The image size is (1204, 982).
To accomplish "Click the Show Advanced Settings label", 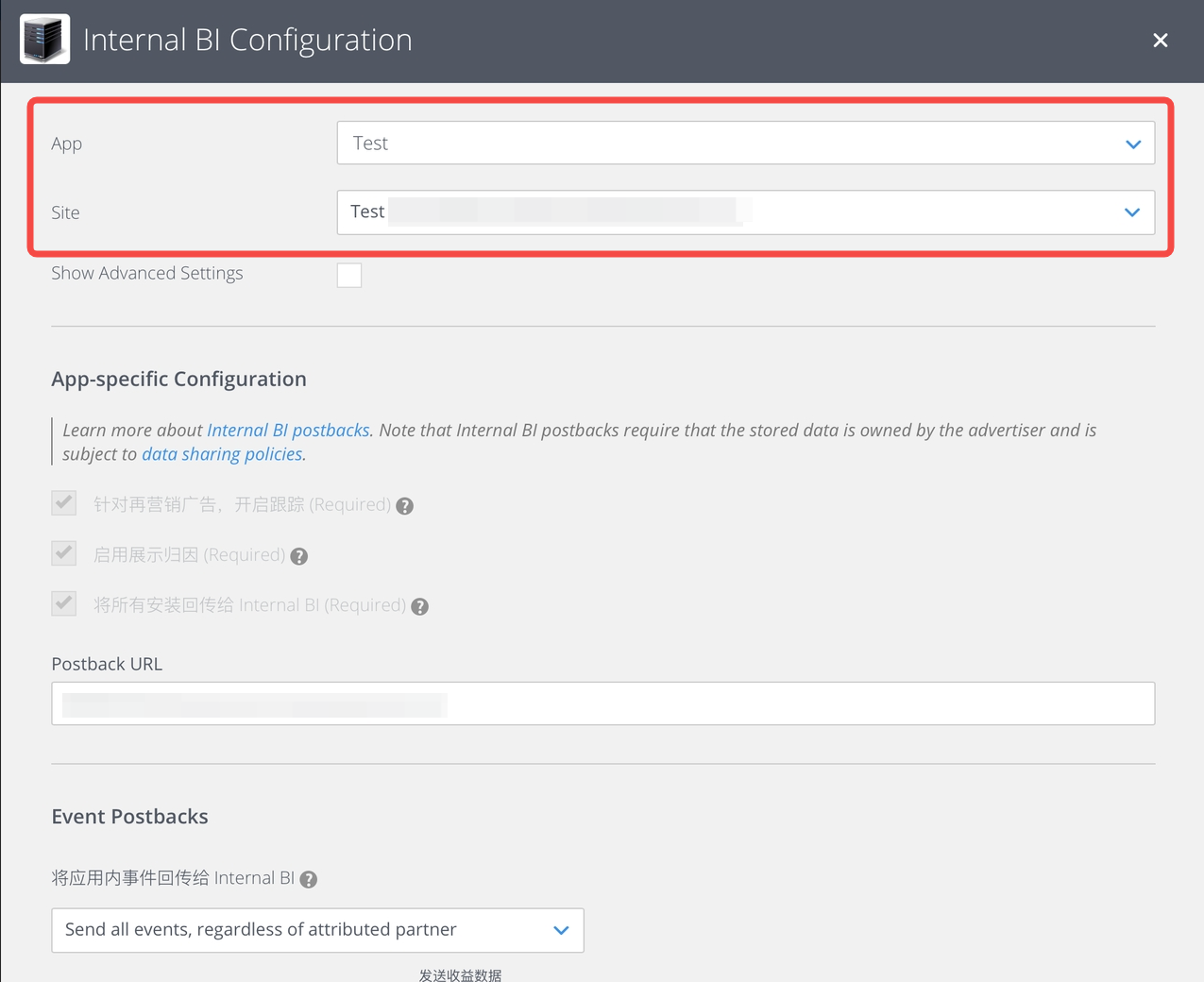I will (147, 273).
